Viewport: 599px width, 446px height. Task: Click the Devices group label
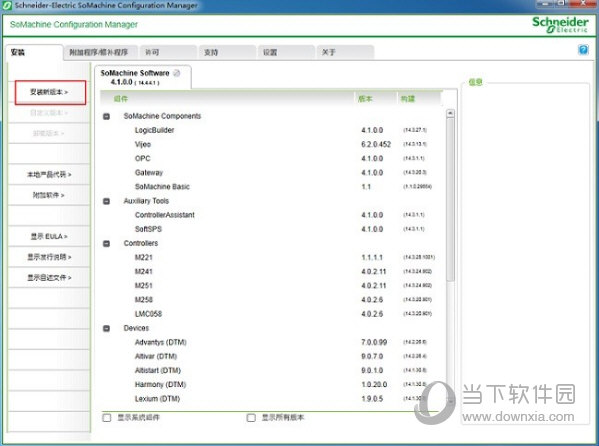(136, 328)
